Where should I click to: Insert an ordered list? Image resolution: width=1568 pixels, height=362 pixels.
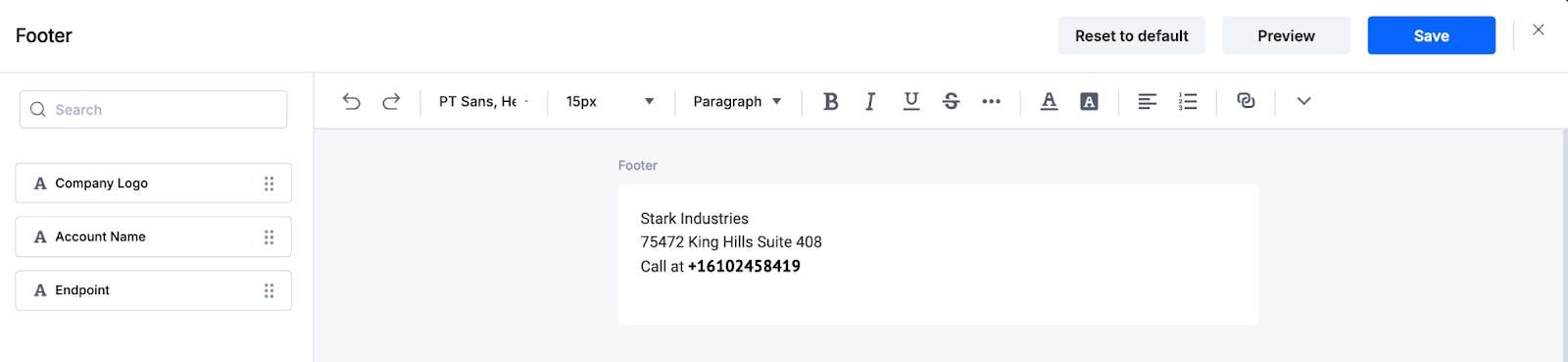click(x=1188, y=101)
